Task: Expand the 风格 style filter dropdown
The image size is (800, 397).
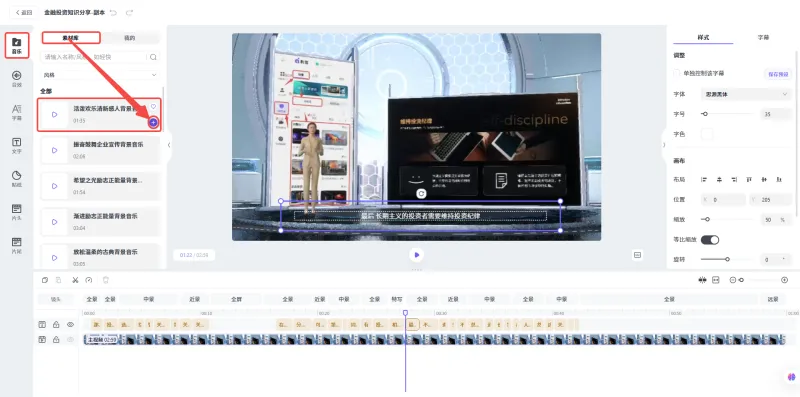Action: 100,75
